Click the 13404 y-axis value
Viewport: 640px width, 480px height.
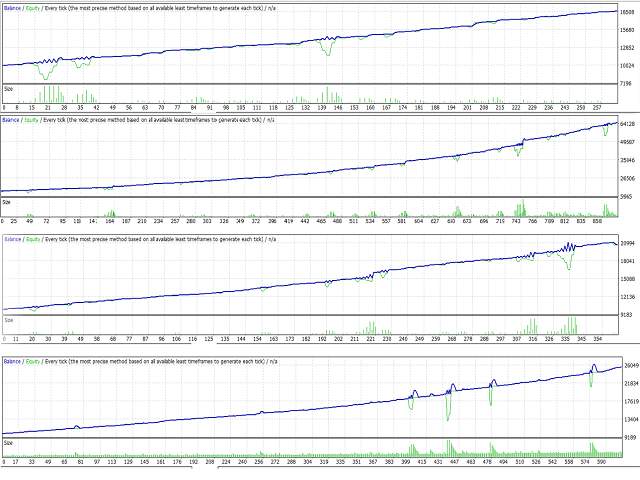631,420
